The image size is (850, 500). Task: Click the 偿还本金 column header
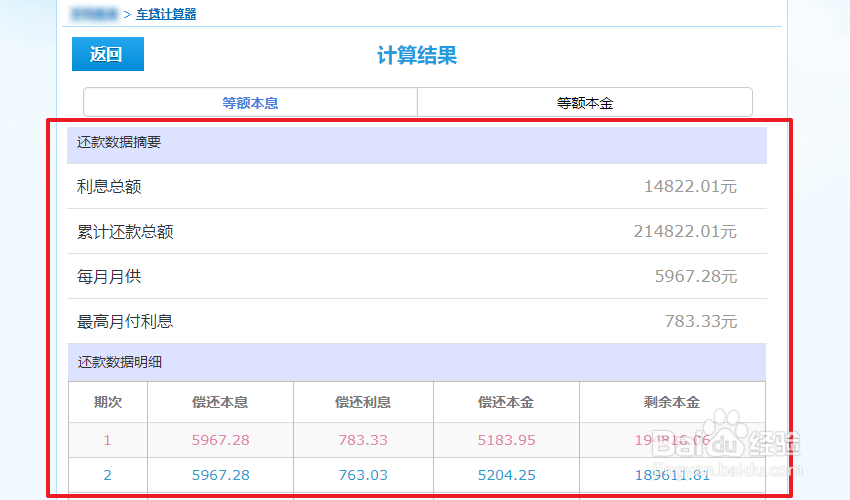point(506,402)
